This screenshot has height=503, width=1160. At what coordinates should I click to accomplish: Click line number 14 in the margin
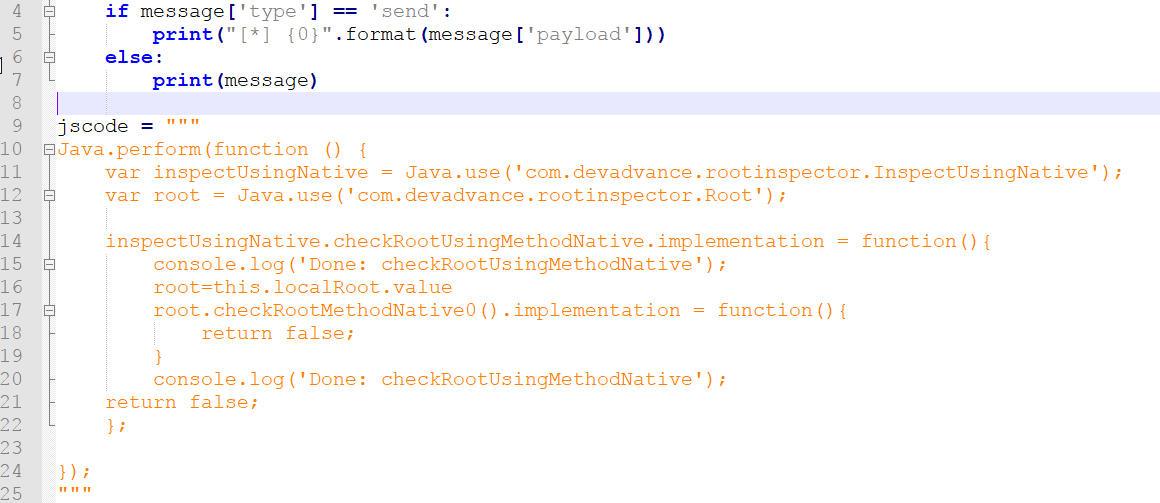click(x=12, y=241)
